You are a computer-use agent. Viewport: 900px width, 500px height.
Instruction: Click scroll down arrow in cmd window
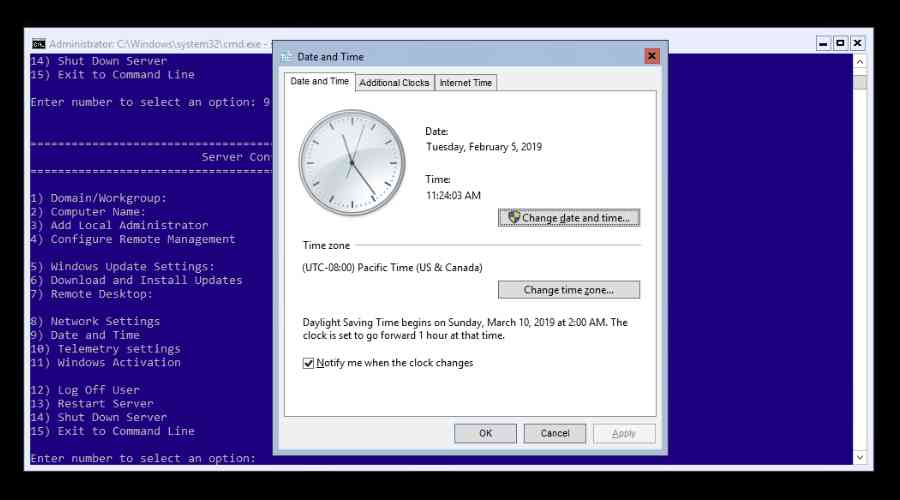pyautogui.click(x=860, y=458)
